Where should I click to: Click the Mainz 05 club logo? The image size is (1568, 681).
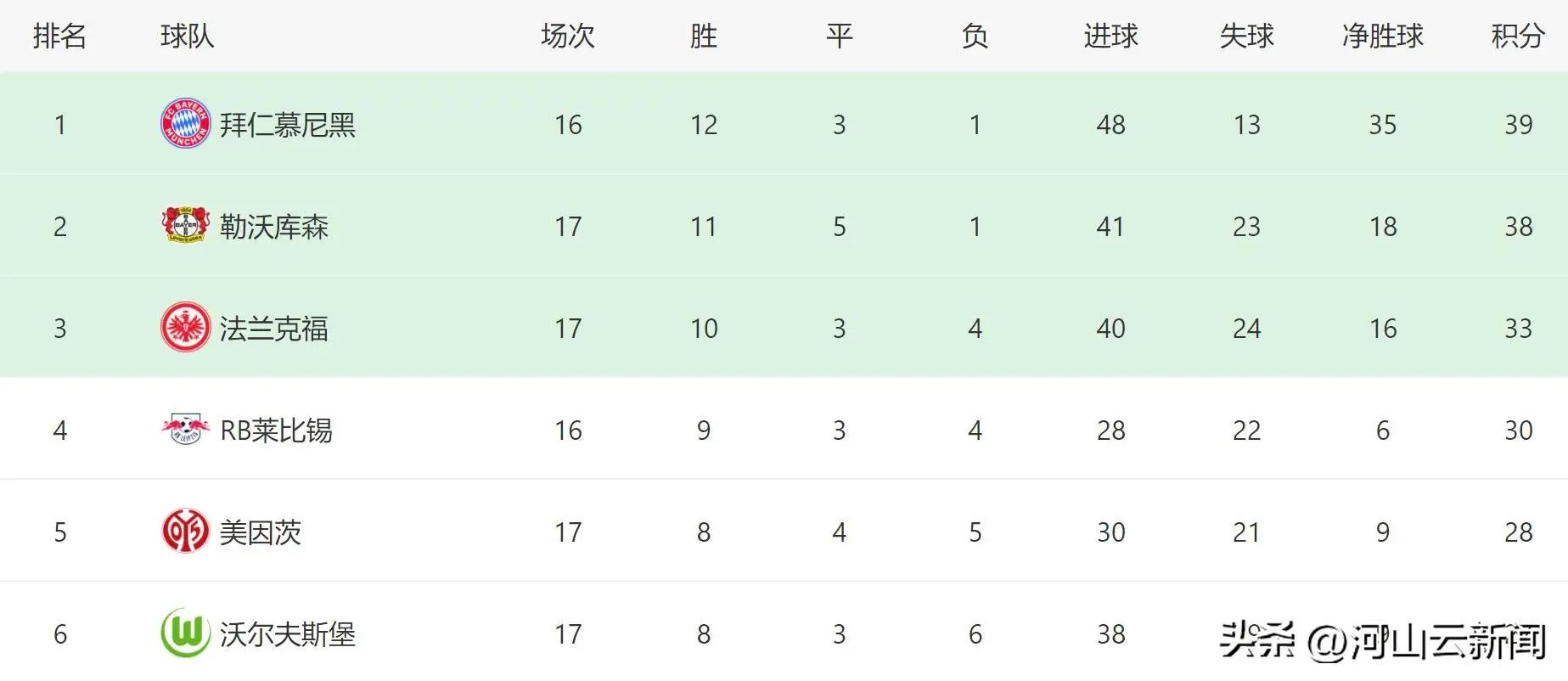[185, 532]
